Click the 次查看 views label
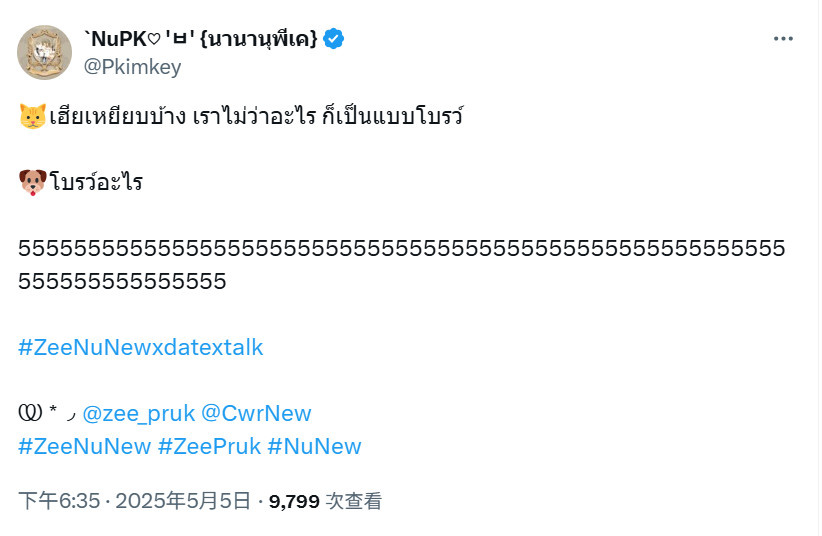Screen dimensions: 822x536 coord(354,501)
